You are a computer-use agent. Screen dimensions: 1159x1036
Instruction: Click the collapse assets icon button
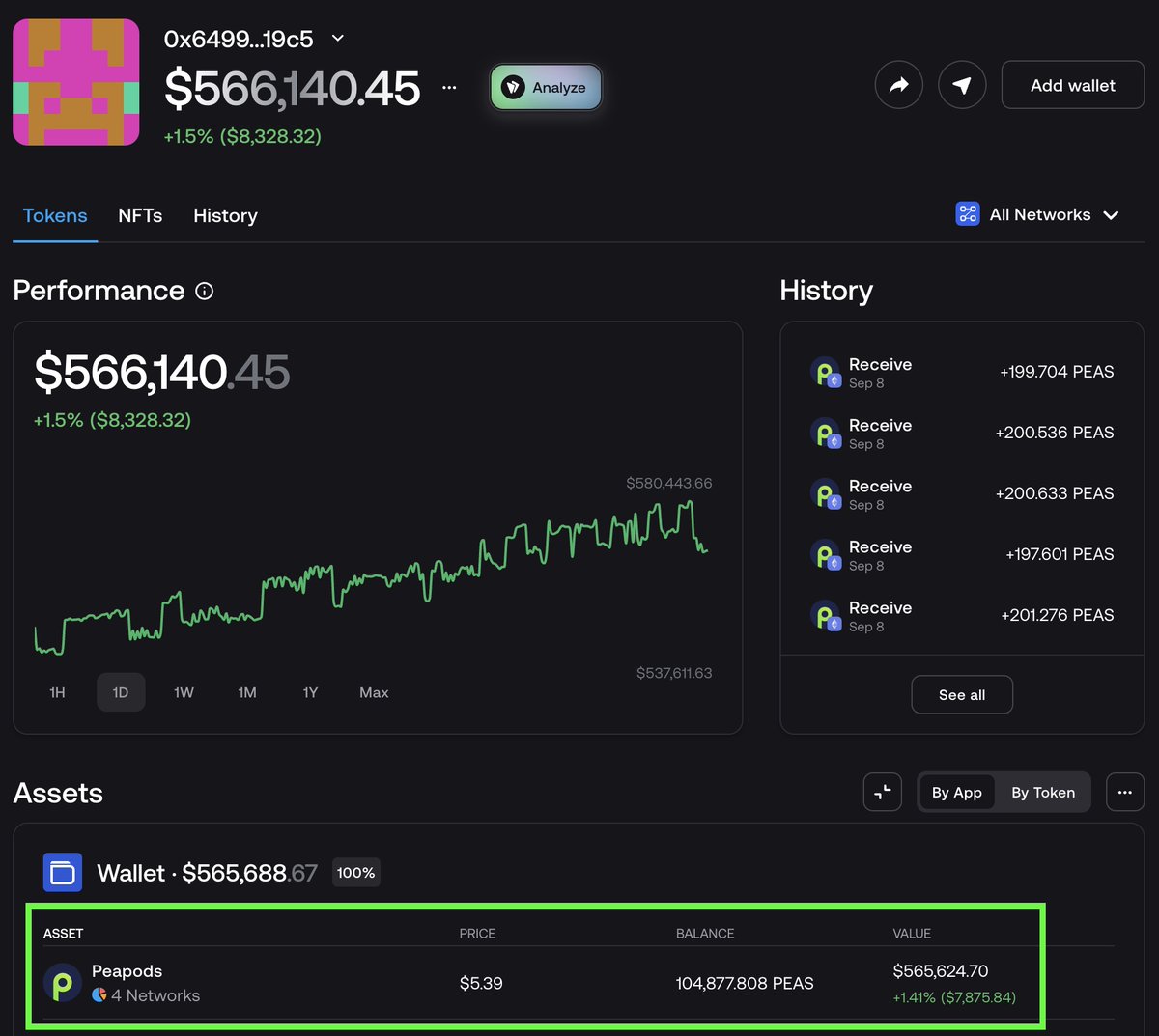coord(883,793)
